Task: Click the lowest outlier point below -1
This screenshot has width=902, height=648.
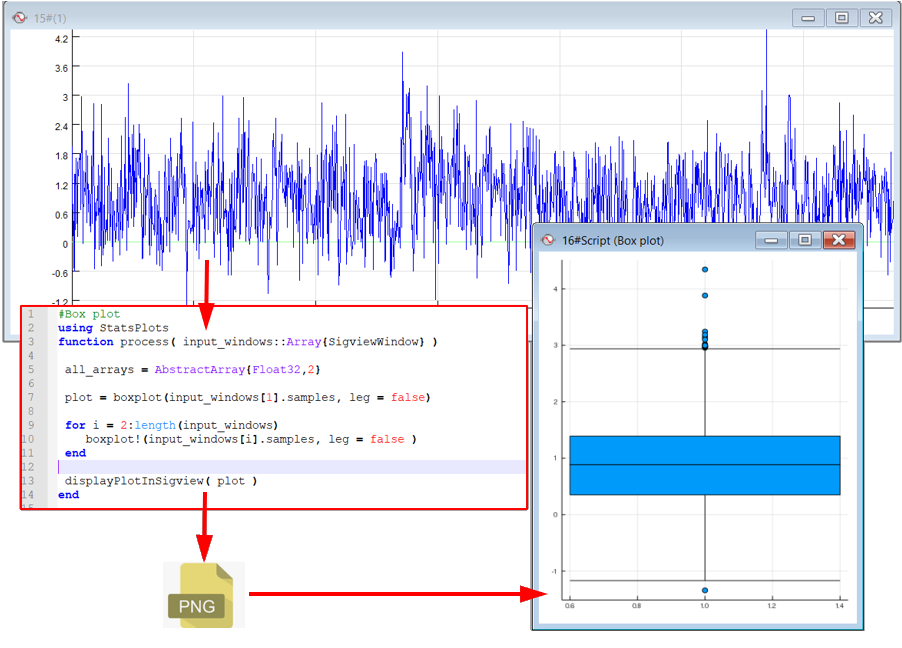Action: [x=705, y=590]
